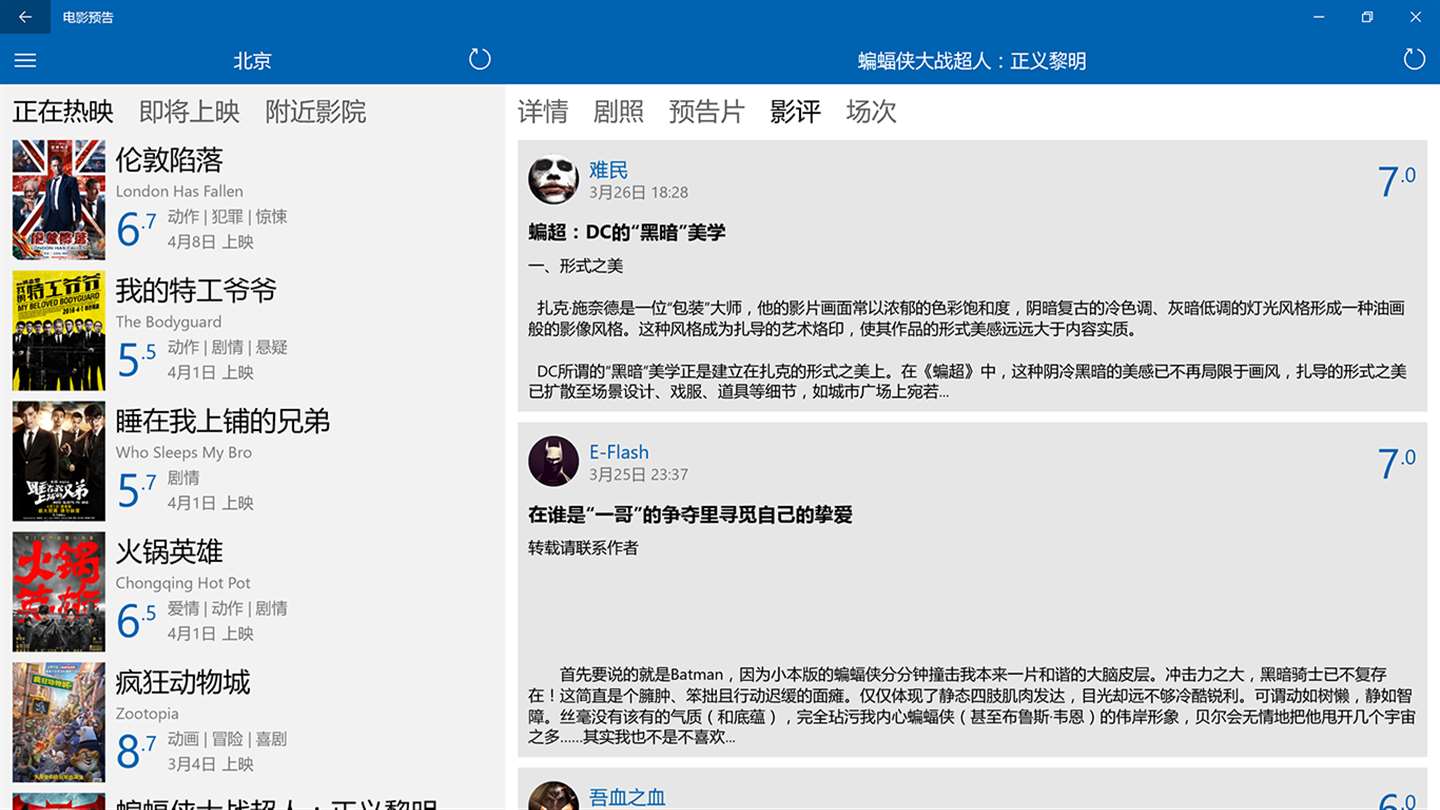The height and width of the screenshot is (810, 1440).
Task: Switch to 正在热映 tab
Action: pyautogui.click(x=63, y=111)
